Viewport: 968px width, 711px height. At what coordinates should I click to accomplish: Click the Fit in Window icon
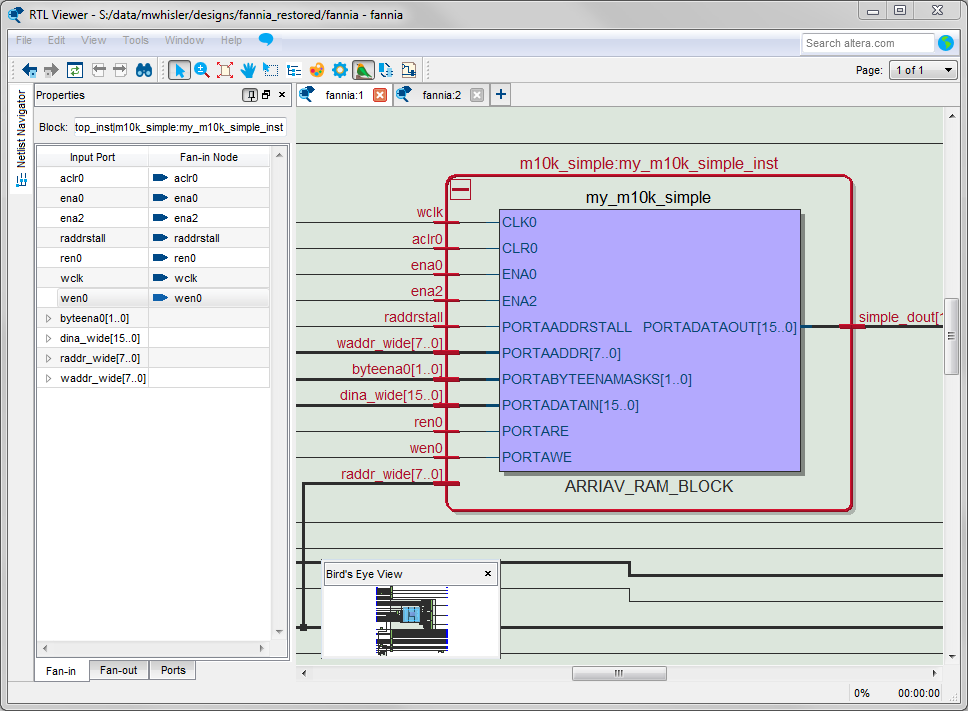(225, 70)
